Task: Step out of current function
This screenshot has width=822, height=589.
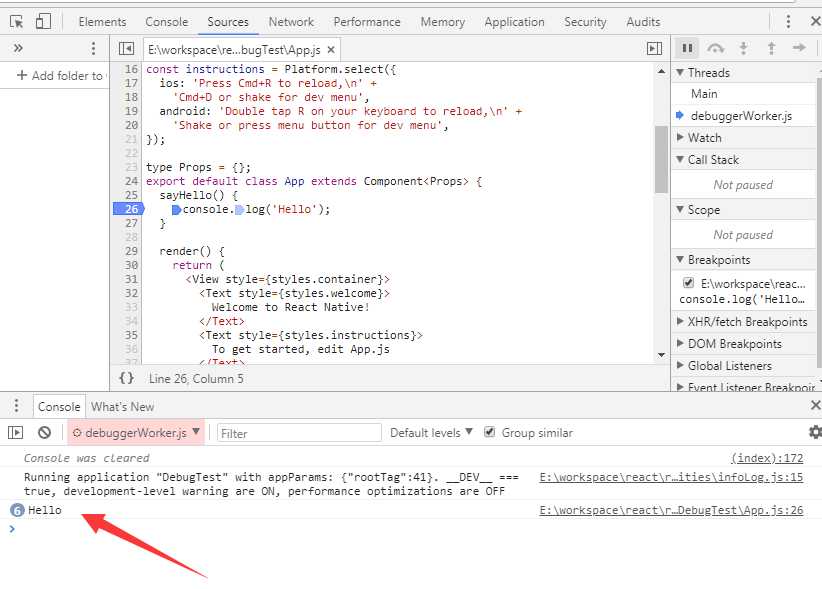Action: click(771, 48)
